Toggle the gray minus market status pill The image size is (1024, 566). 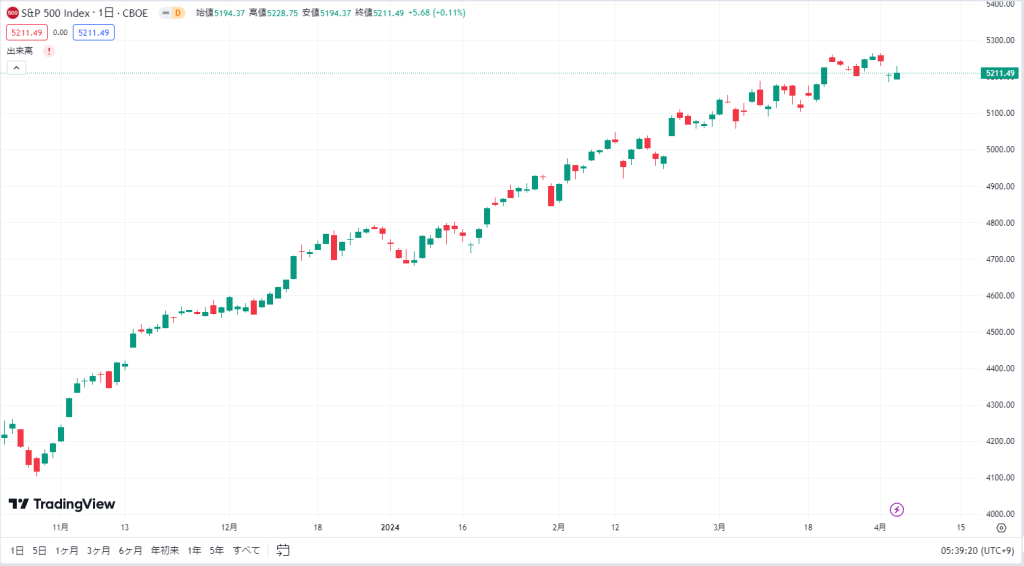coord(166,13)
